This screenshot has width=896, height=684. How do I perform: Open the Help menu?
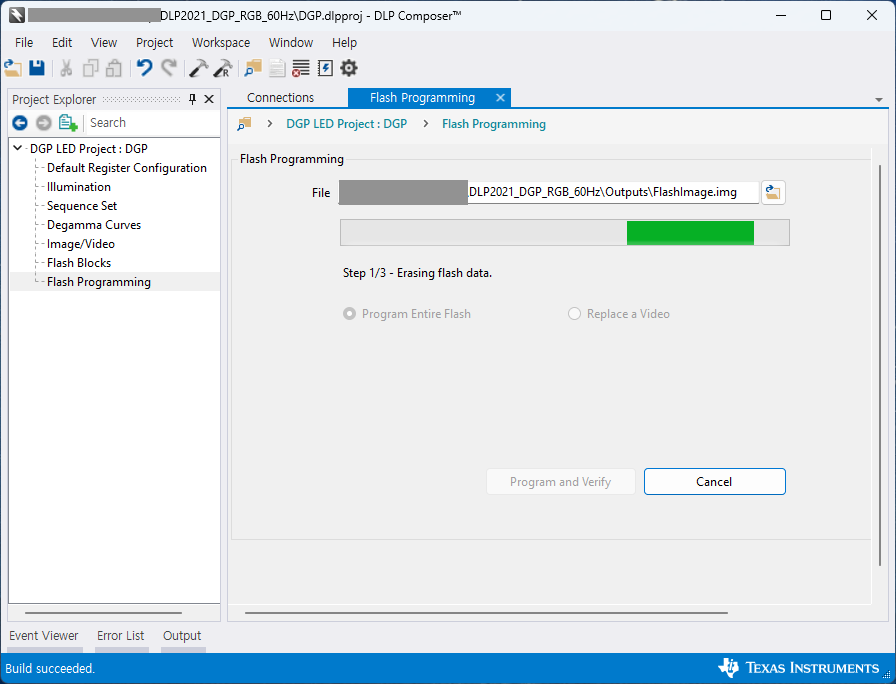[345, 43]
